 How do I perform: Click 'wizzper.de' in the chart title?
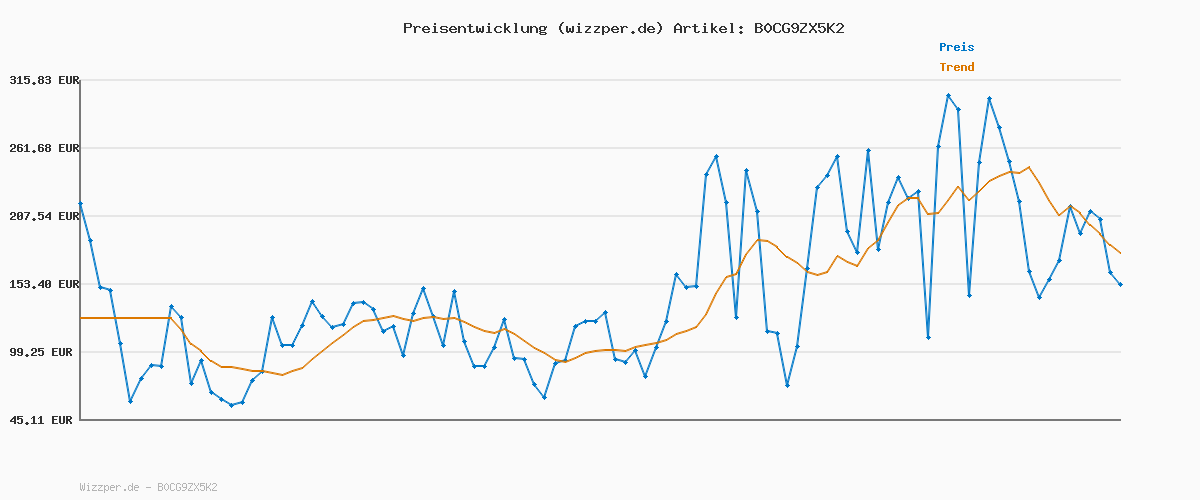(608, 28)
